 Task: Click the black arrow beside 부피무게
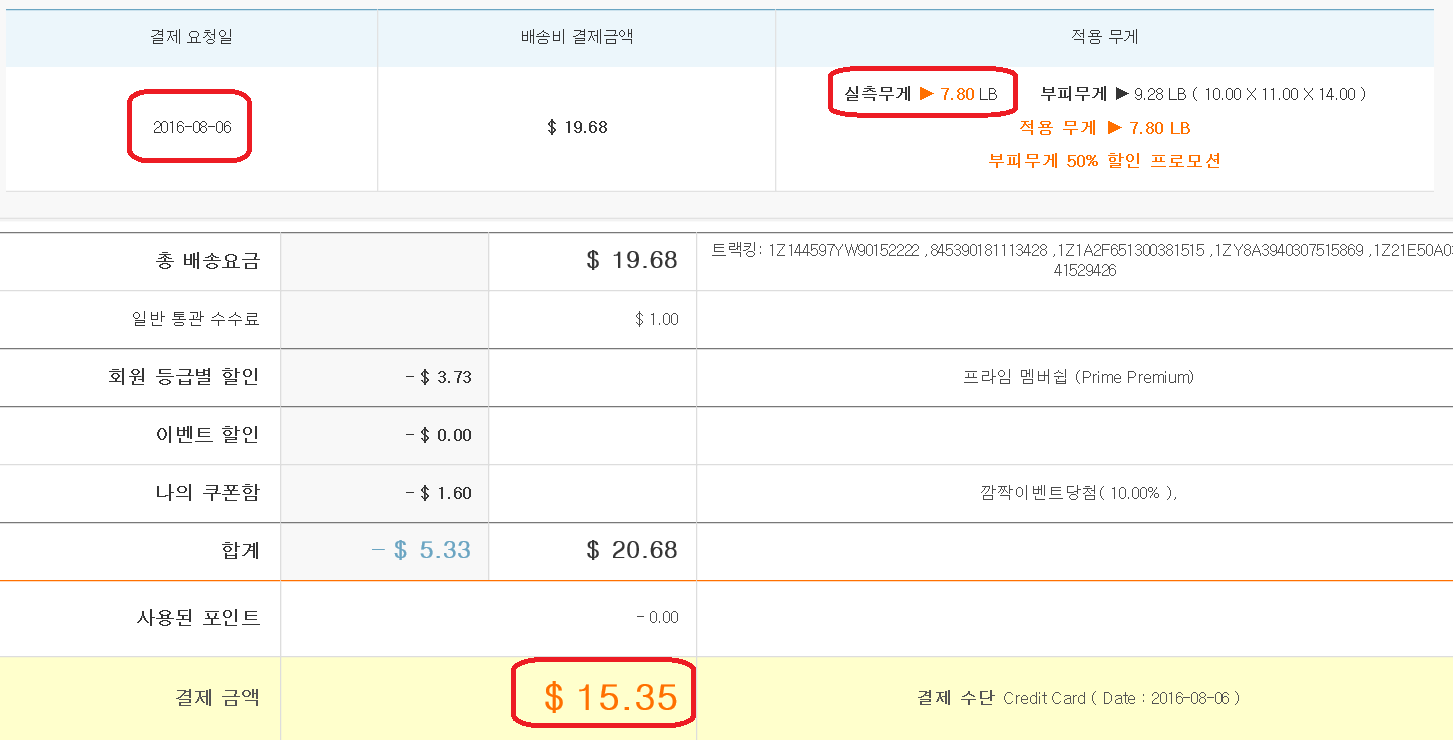click(1122, 94)
